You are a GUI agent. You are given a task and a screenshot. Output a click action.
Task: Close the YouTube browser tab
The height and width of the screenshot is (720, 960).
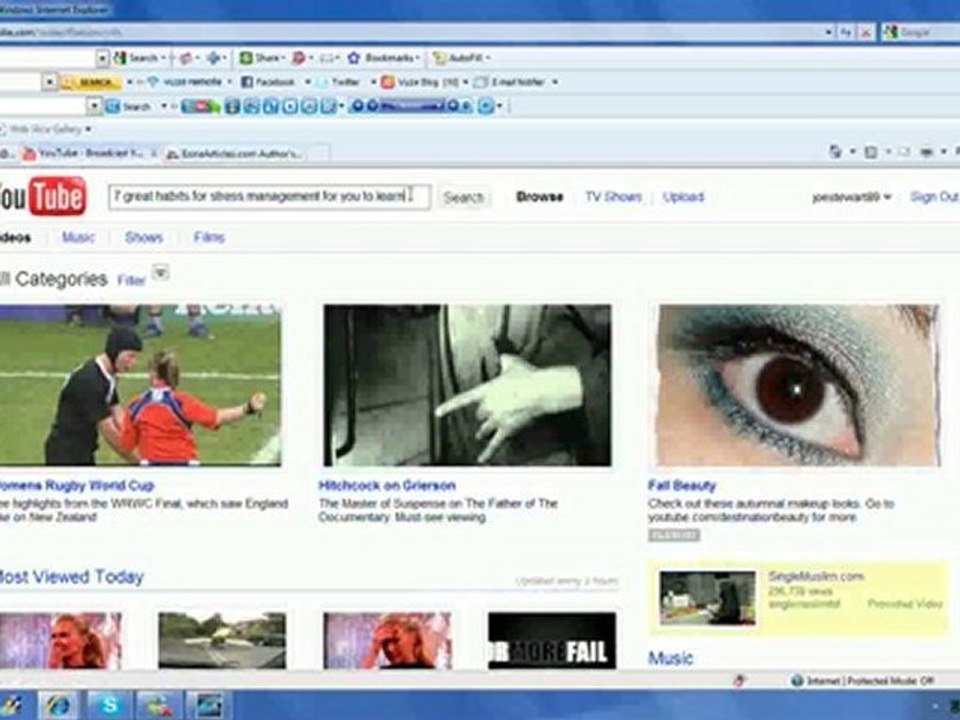[154, 153]
